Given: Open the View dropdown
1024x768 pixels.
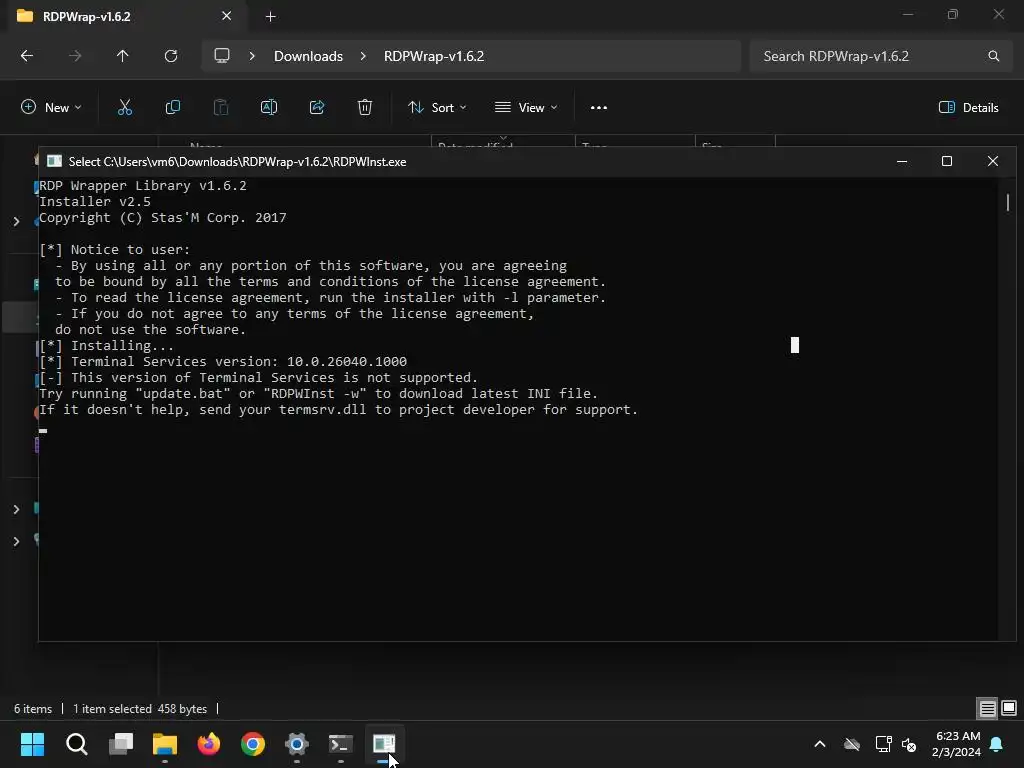Looking at the screenshot, I should click(526, 108).
